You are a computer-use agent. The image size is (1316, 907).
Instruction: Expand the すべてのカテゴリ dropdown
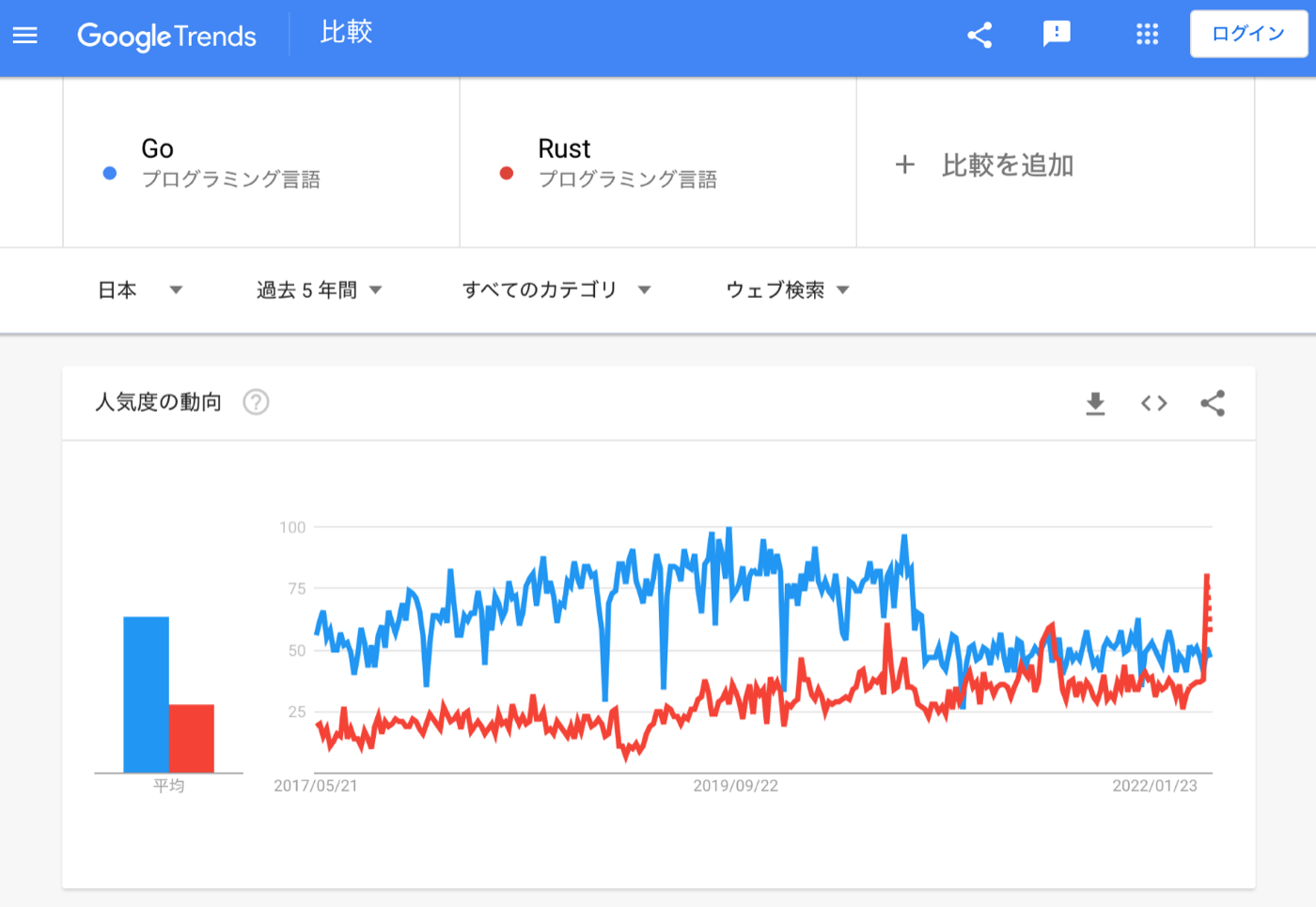coord(556,289)
